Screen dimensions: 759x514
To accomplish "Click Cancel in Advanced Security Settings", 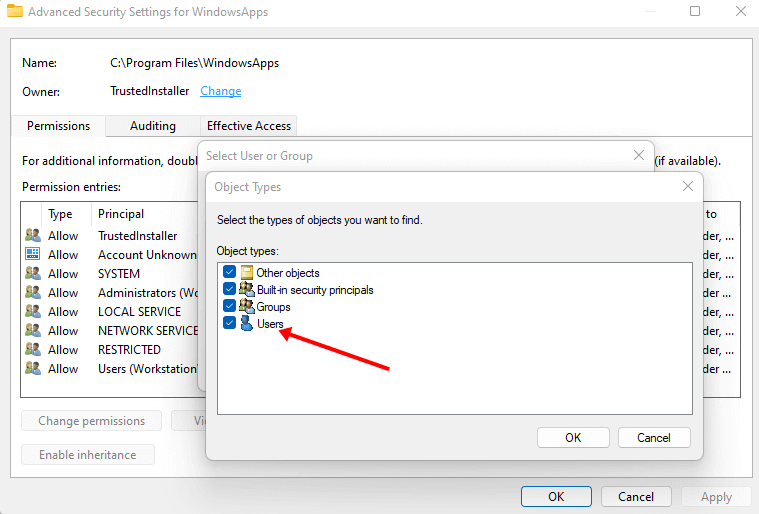I will click(x=636, y=497).
